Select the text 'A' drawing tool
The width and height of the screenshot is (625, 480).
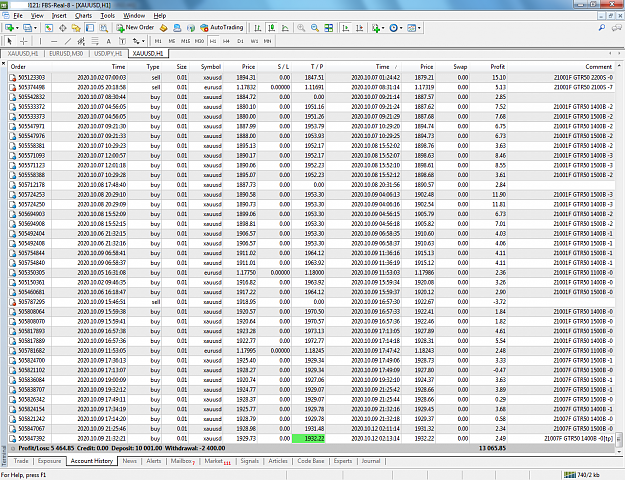108,41
